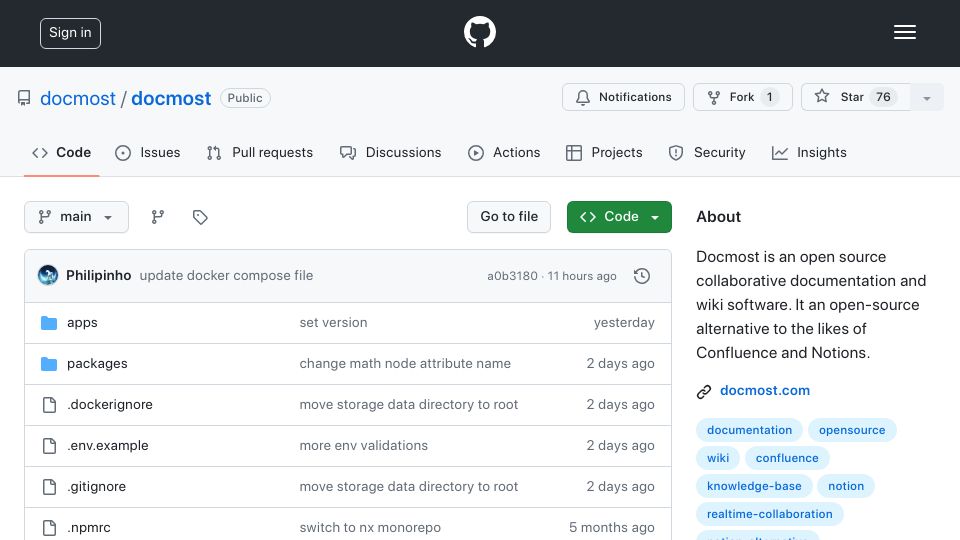Open the Actions tab

tap(504, 152)
